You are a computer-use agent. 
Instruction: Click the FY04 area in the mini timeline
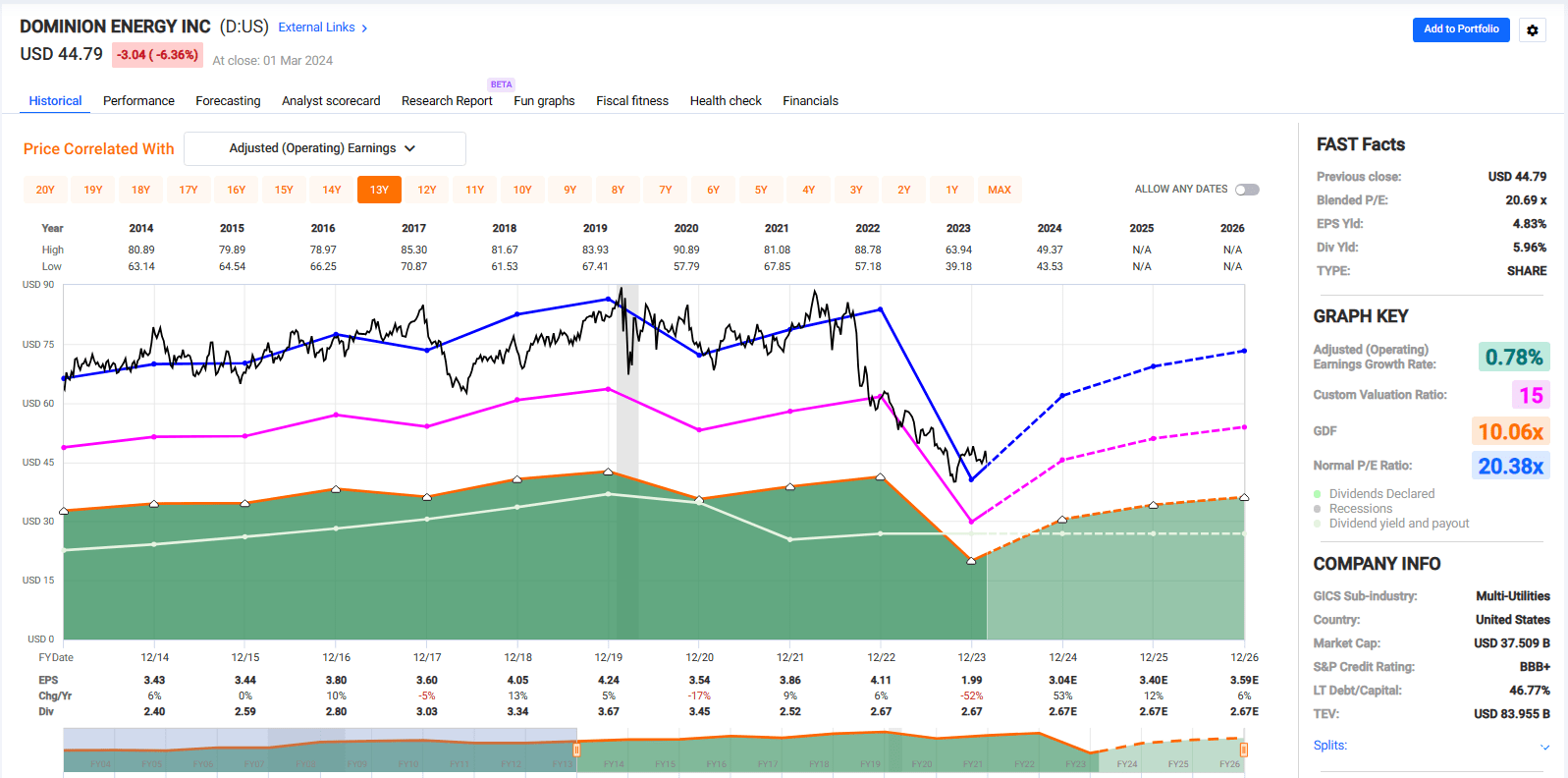coord(100,763)
